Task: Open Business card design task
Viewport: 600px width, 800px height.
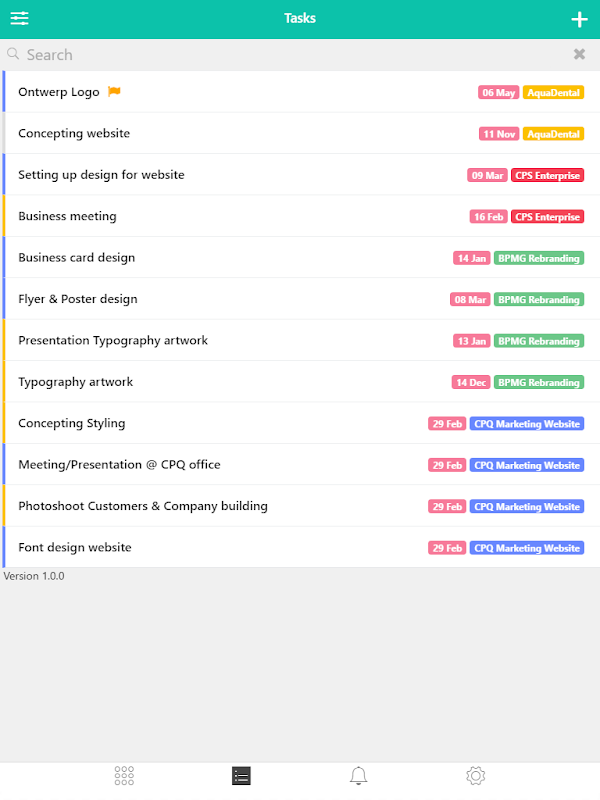Action: pos(76,257)
